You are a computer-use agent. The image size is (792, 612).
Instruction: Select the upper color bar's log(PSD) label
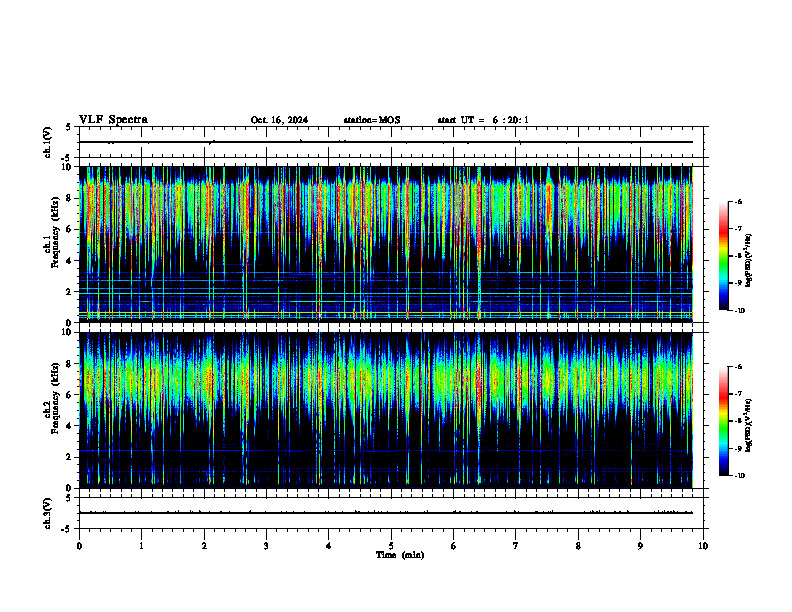click(749, 261)
